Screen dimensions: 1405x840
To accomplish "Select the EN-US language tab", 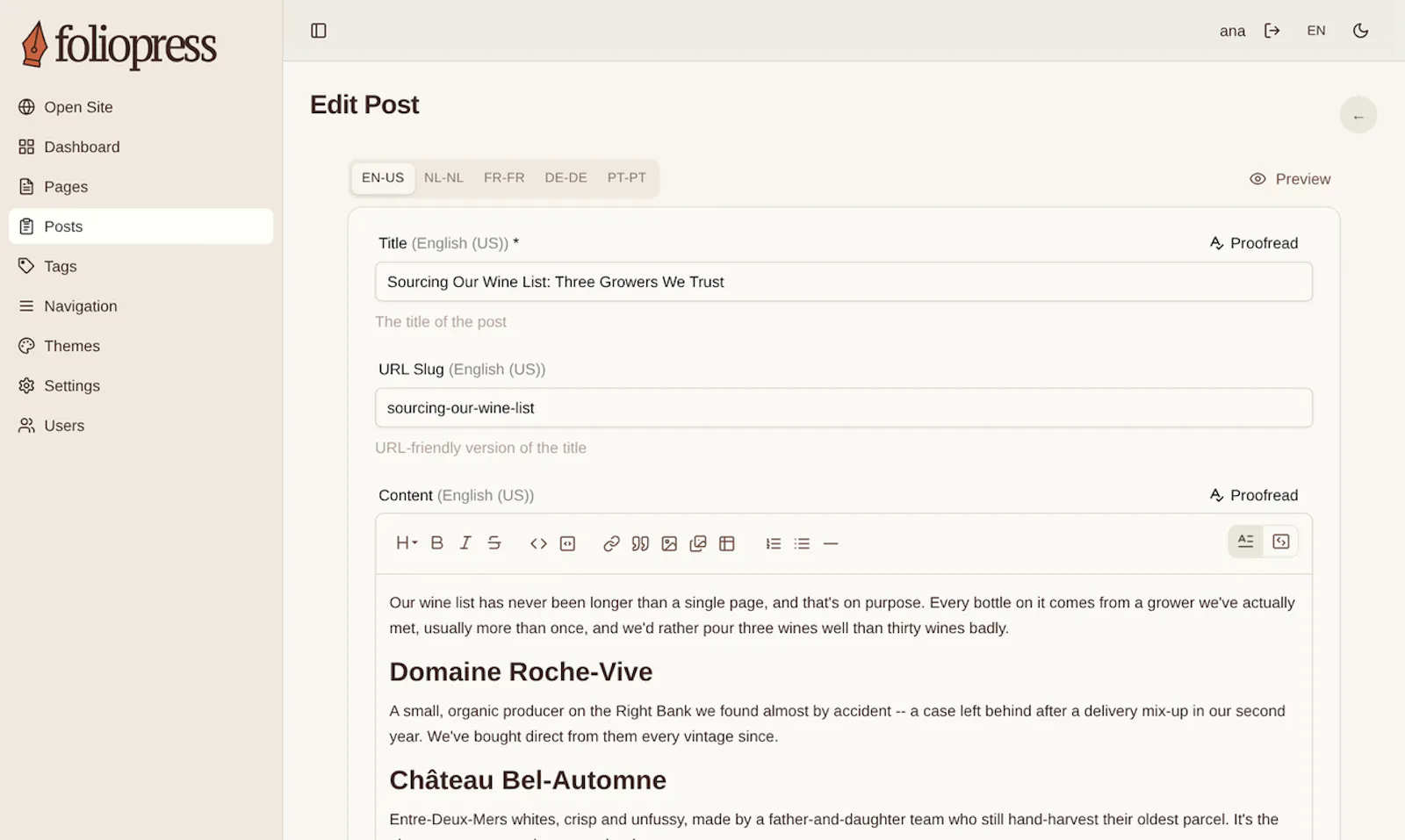I will [x=383, y=177].
